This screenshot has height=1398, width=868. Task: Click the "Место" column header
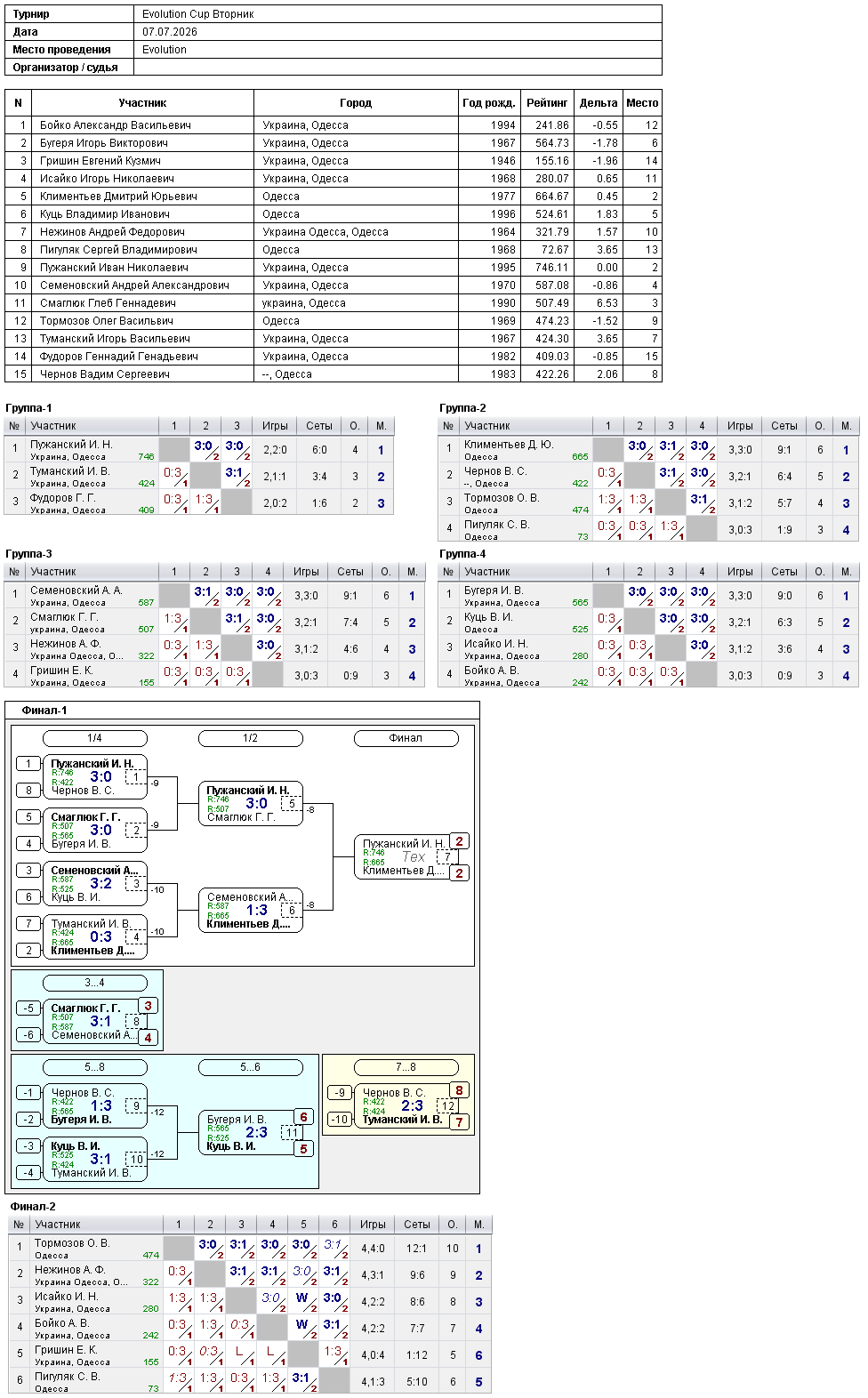642,103
